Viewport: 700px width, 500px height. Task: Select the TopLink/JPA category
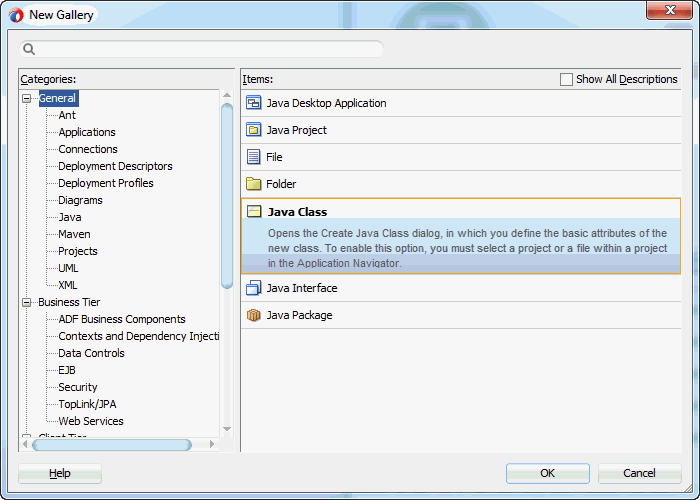point(88,404)
